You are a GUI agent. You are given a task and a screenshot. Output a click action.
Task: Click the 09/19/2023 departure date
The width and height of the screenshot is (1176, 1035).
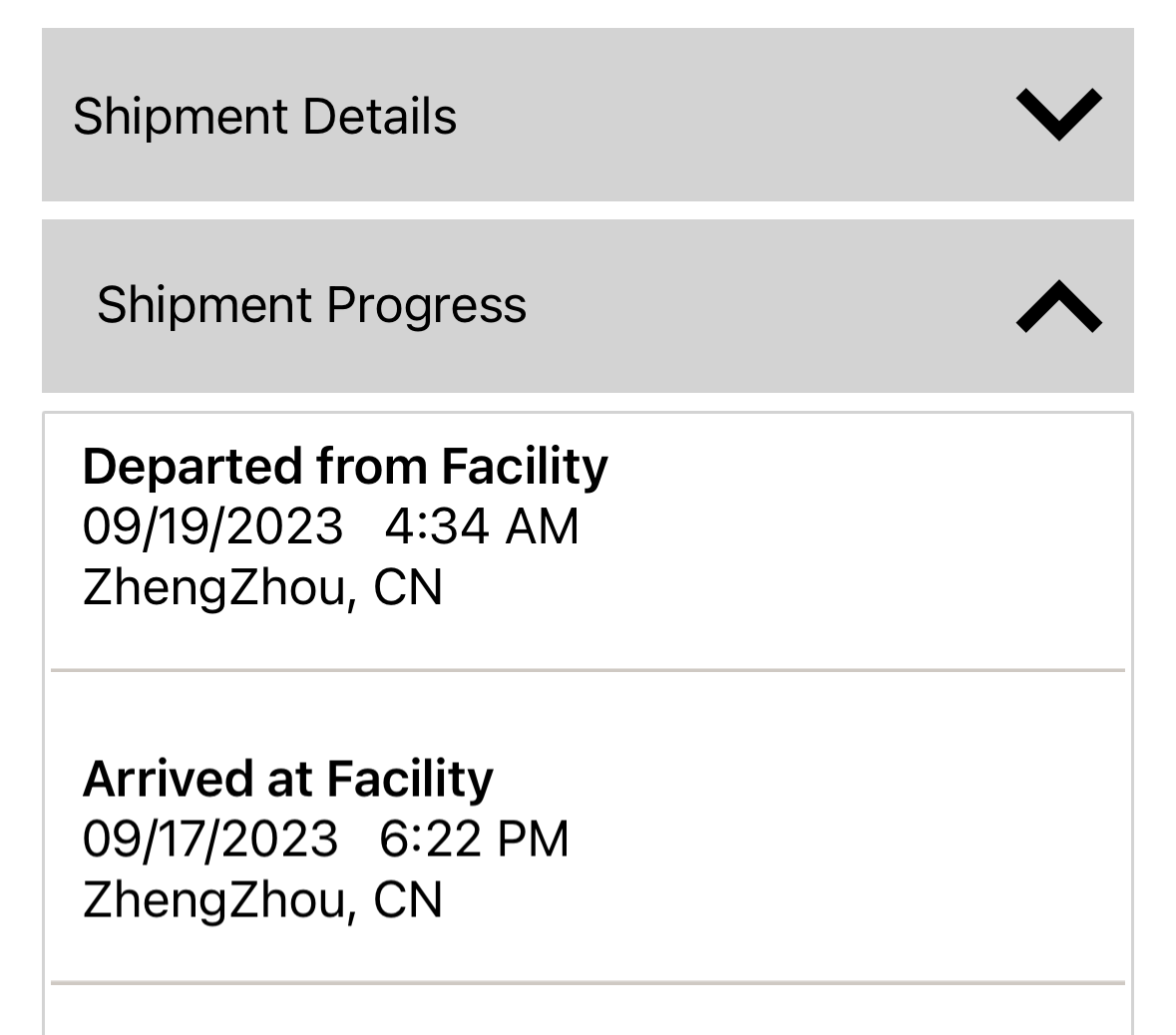point(212,526)
